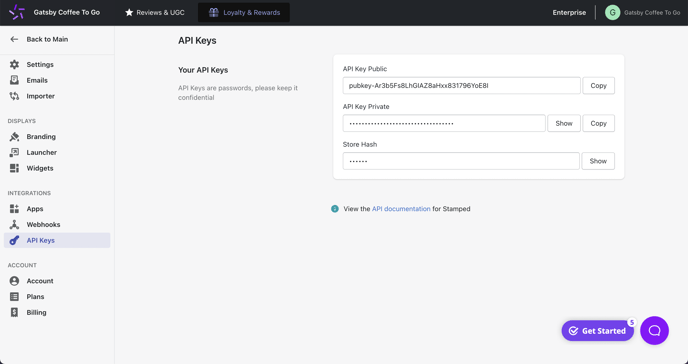Image resolution: width=688 pixels, height=364 pixels.
Task: Select API Keys in sidebar
Action: click(57, 240)
